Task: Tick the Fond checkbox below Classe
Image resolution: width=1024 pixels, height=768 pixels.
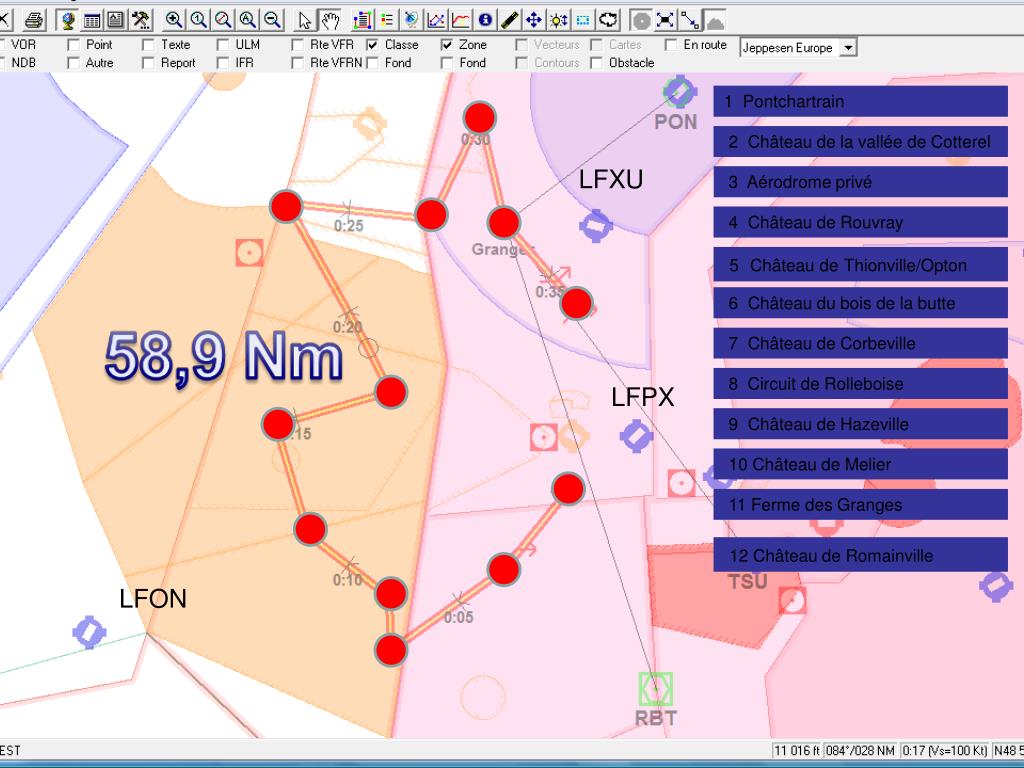Action: click(372, 63)
